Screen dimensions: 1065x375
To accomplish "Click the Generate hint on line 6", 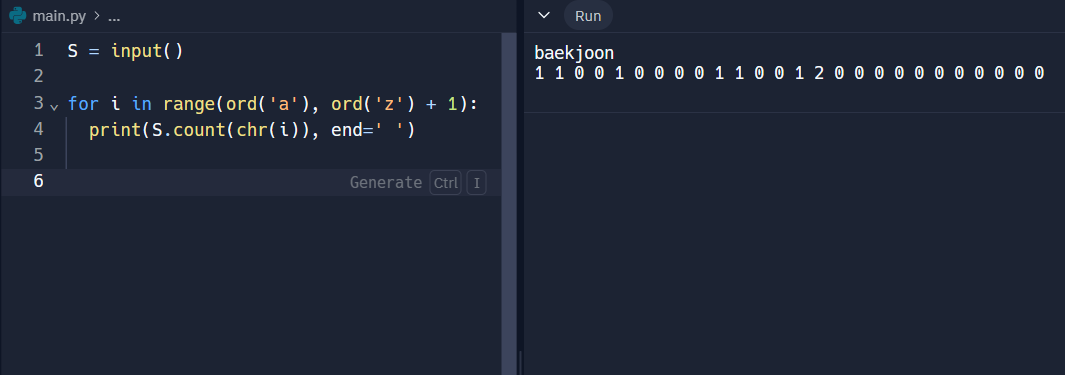I will 385,183.
